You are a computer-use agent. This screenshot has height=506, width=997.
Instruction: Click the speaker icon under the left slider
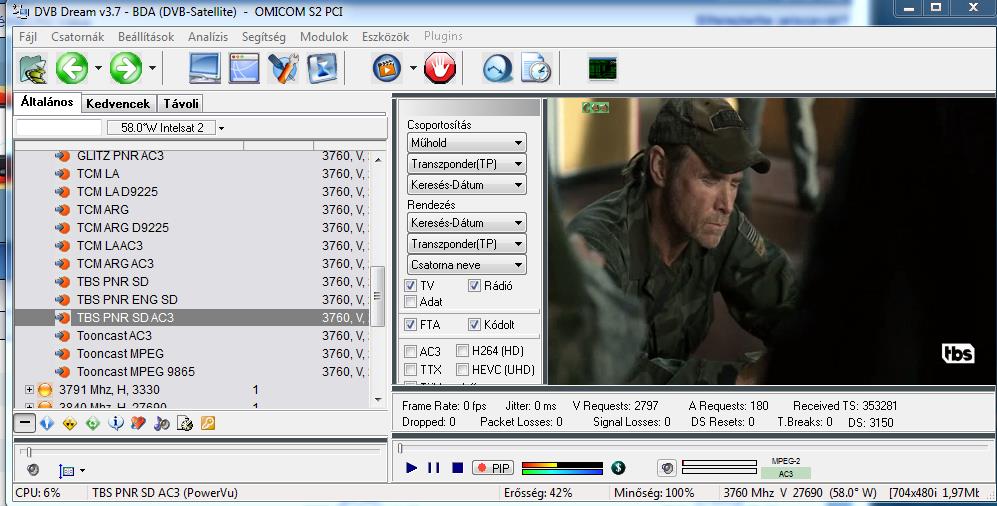click(33, 470)
